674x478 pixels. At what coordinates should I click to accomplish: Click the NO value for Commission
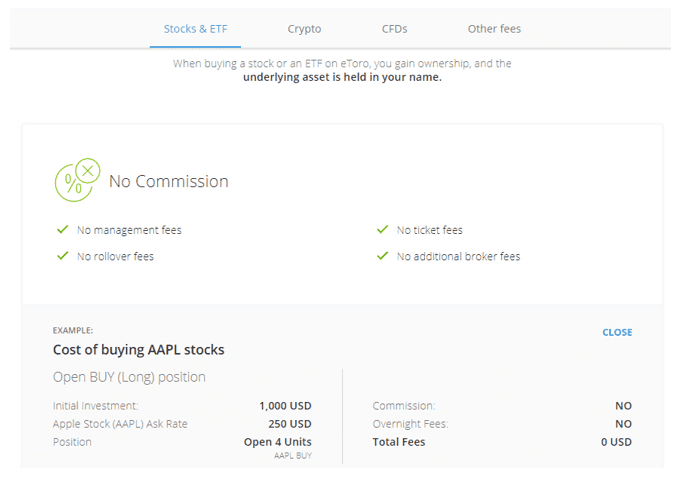pos(623,406)
